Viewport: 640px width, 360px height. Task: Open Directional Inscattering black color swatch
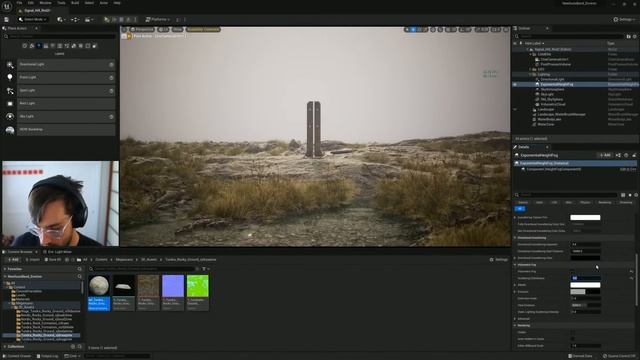(585, 258)
